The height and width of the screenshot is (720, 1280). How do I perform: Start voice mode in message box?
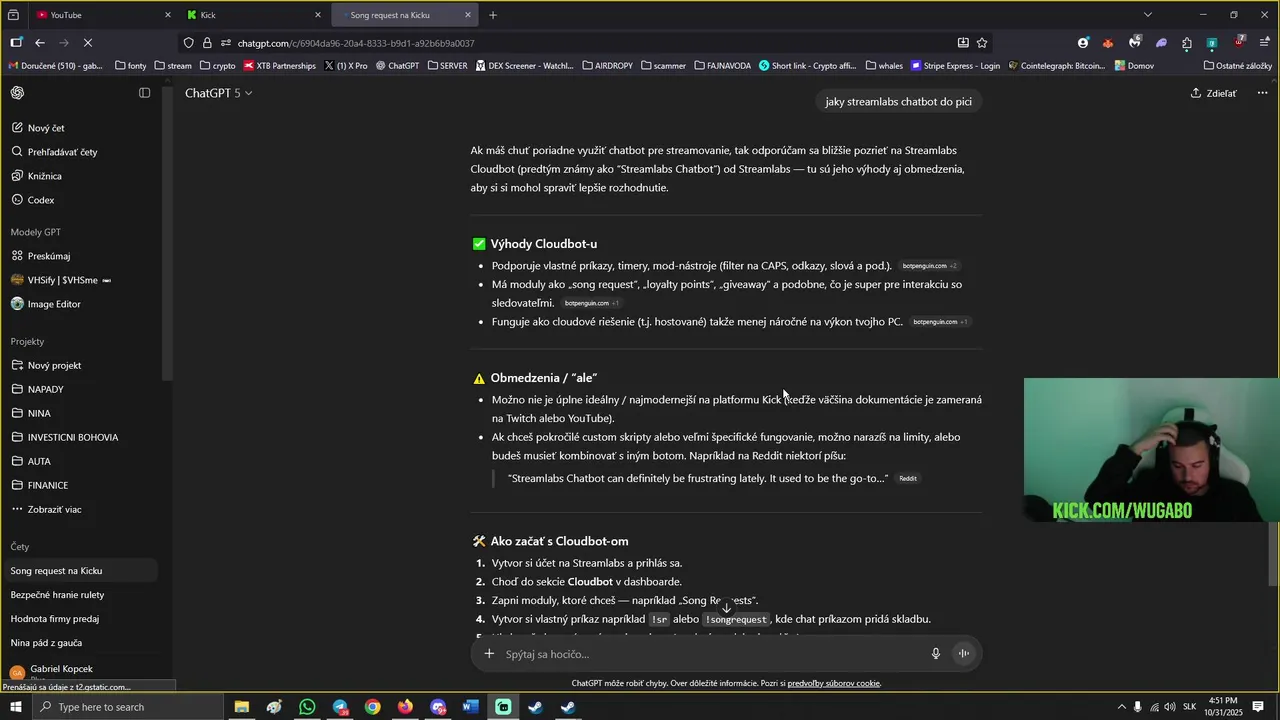tap(964, 654)
